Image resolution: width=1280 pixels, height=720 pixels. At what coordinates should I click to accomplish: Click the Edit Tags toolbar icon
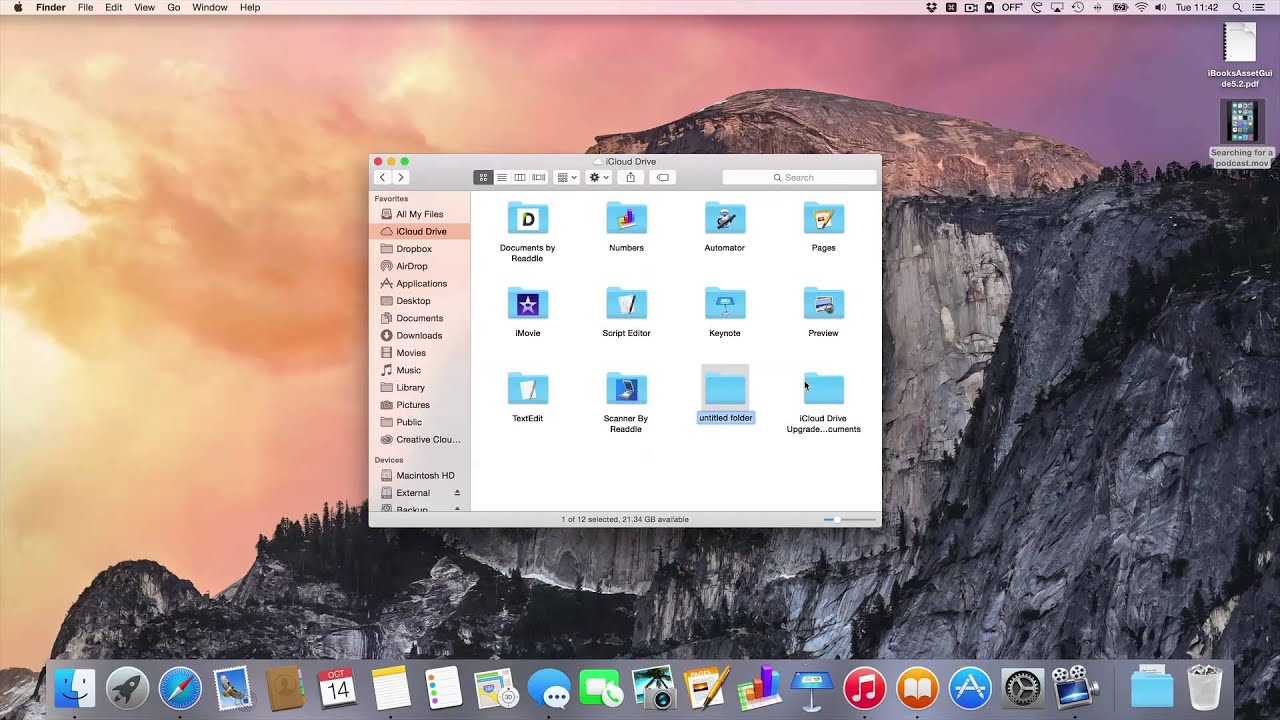[x=662, y=177]
